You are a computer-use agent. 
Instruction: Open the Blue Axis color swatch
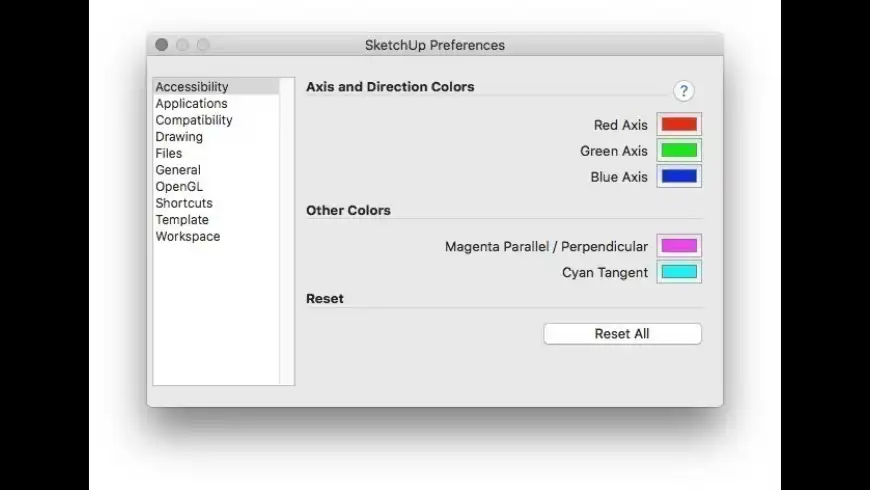pyautogui.click(x=679, y=177)
